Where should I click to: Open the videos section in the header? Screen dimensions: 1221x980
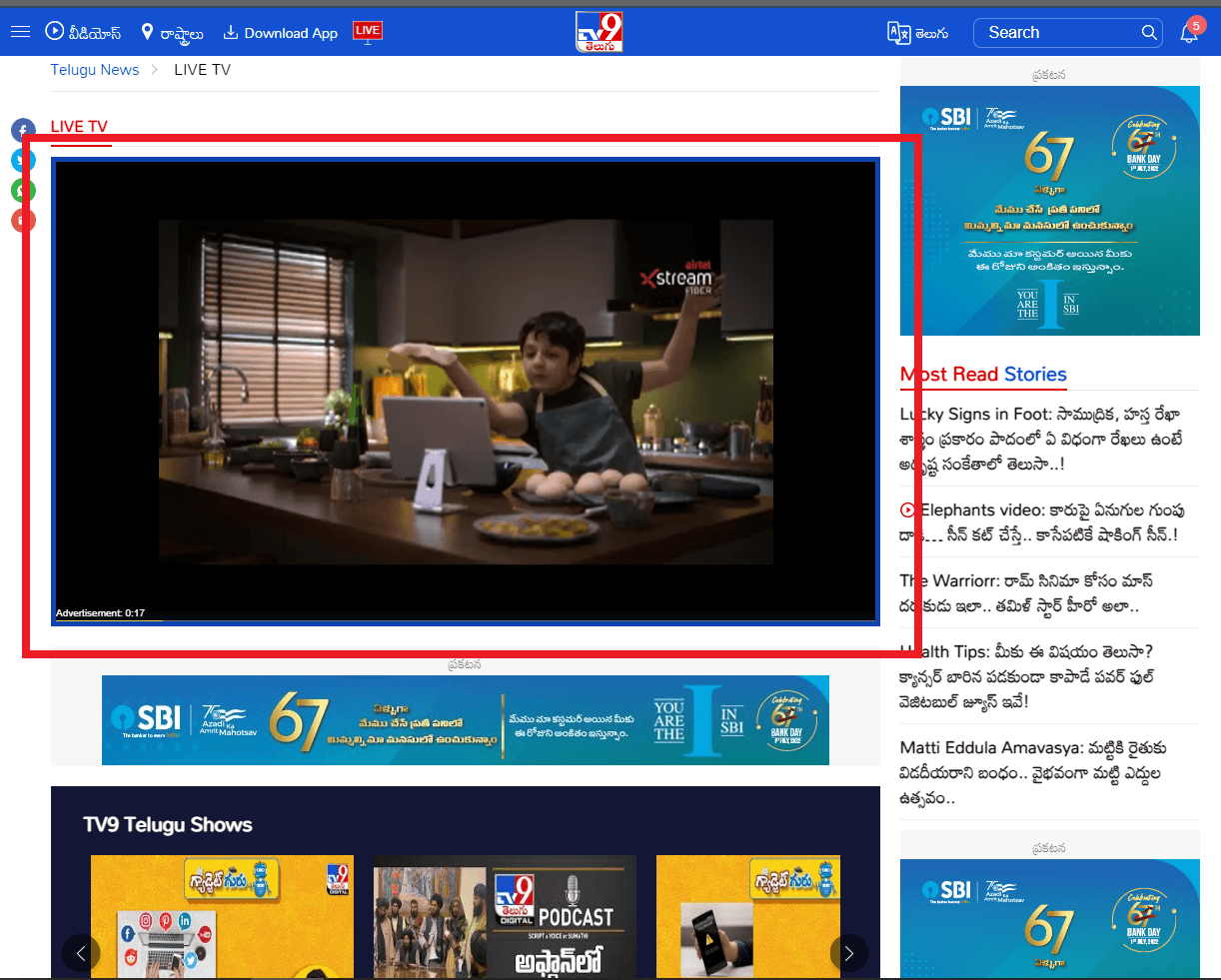pos(83,32)
